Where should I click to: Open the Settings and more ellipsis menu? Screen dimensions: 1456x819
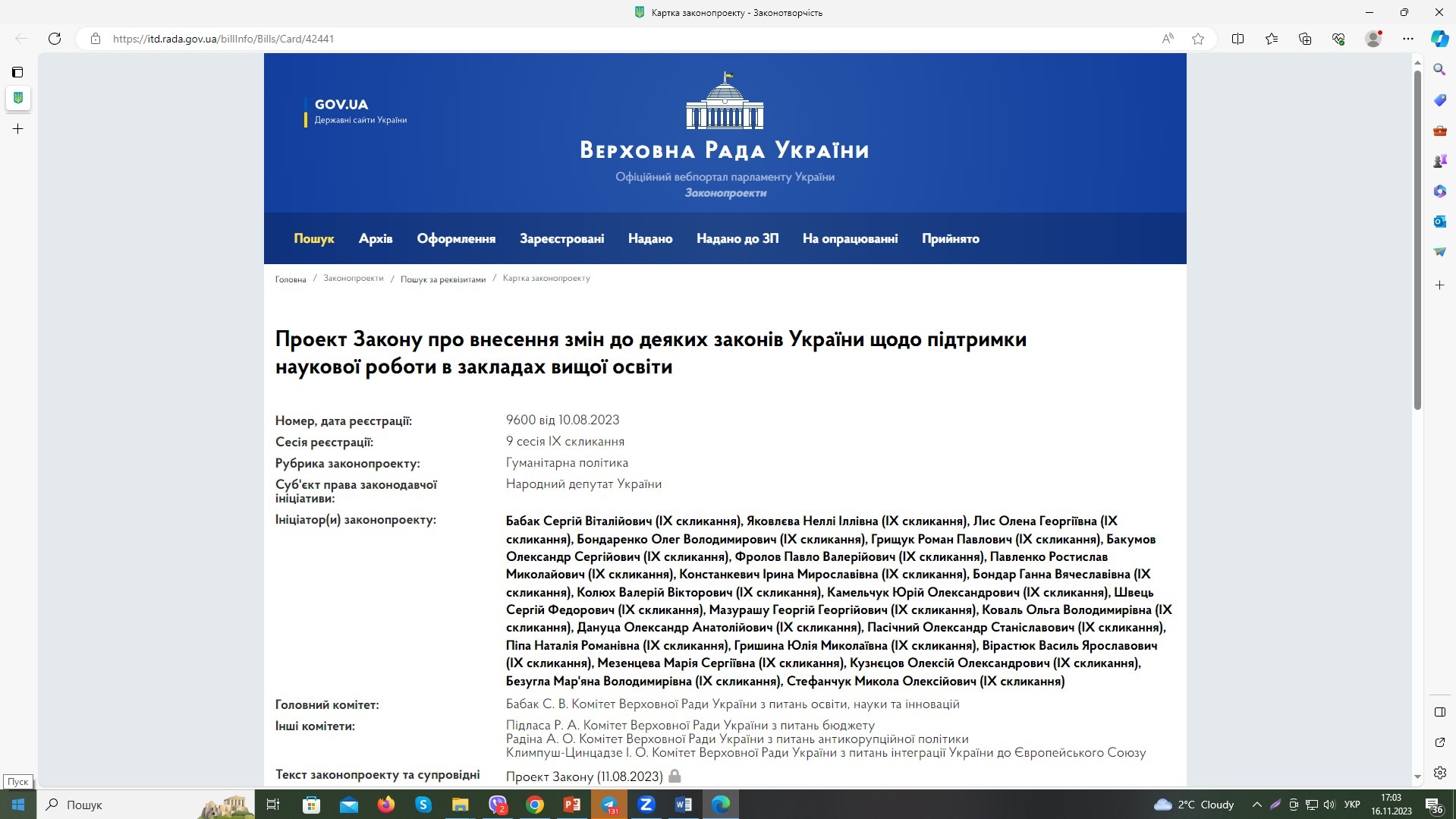[x=1408, y=39]
